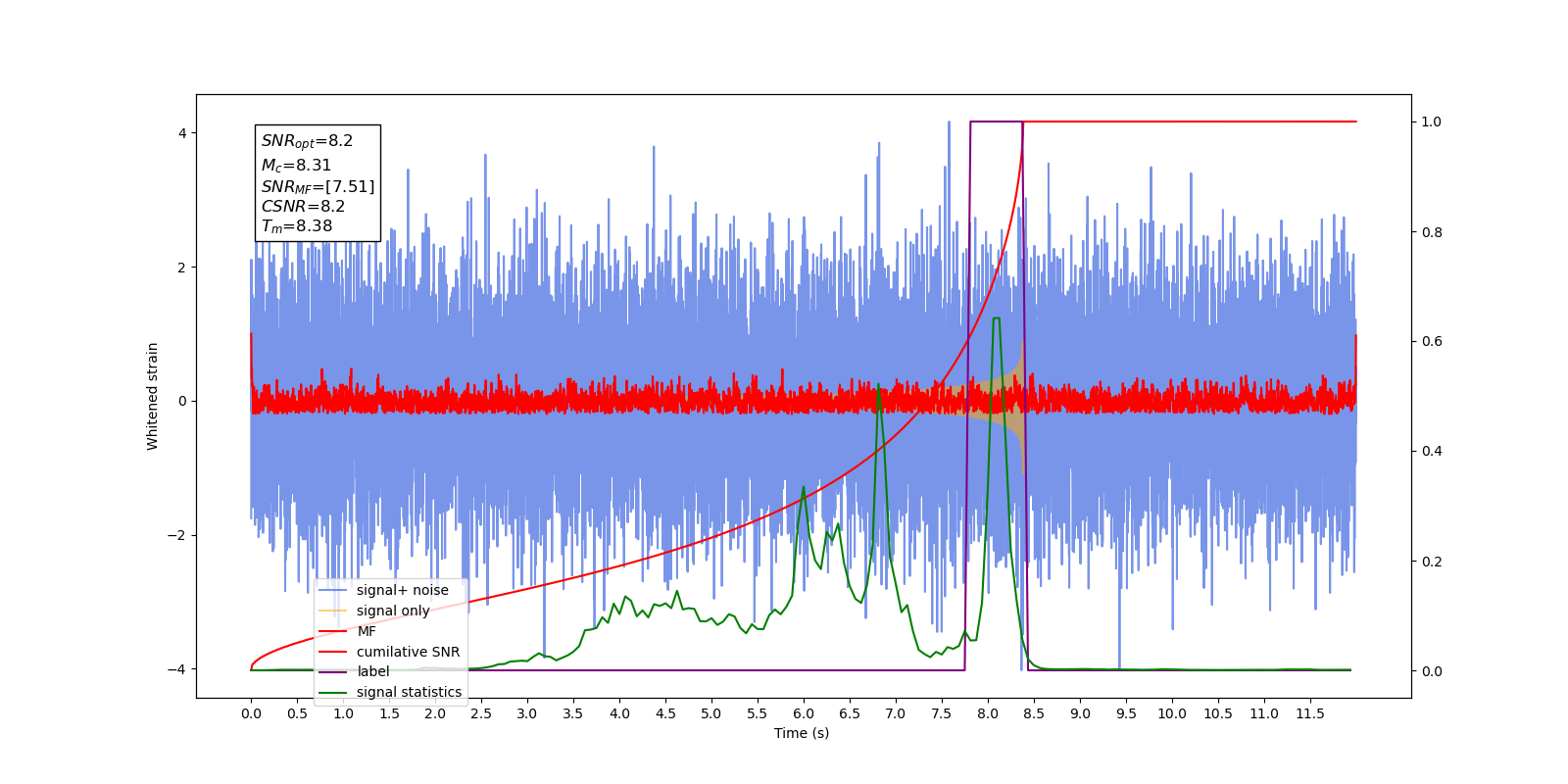
Task: Click the right y-axis tick label 0.6
Action: (x=1432, y=341)
